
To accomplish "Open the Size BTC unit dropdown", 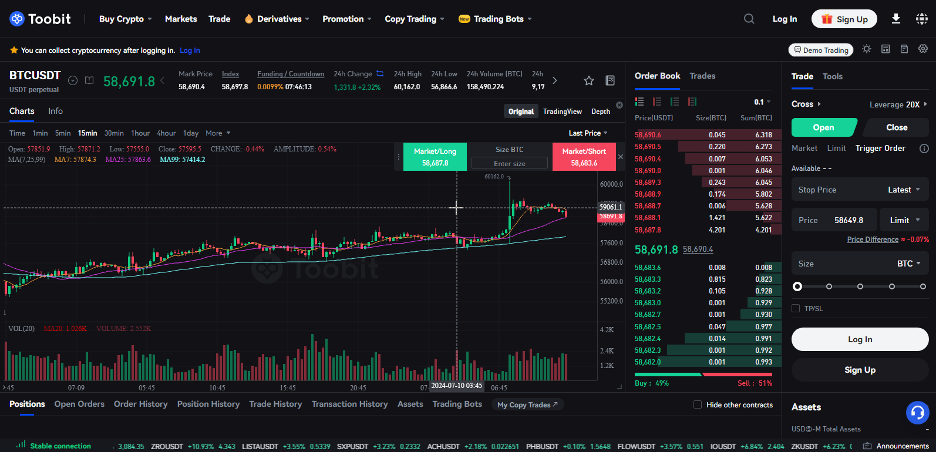I will 910,263.
